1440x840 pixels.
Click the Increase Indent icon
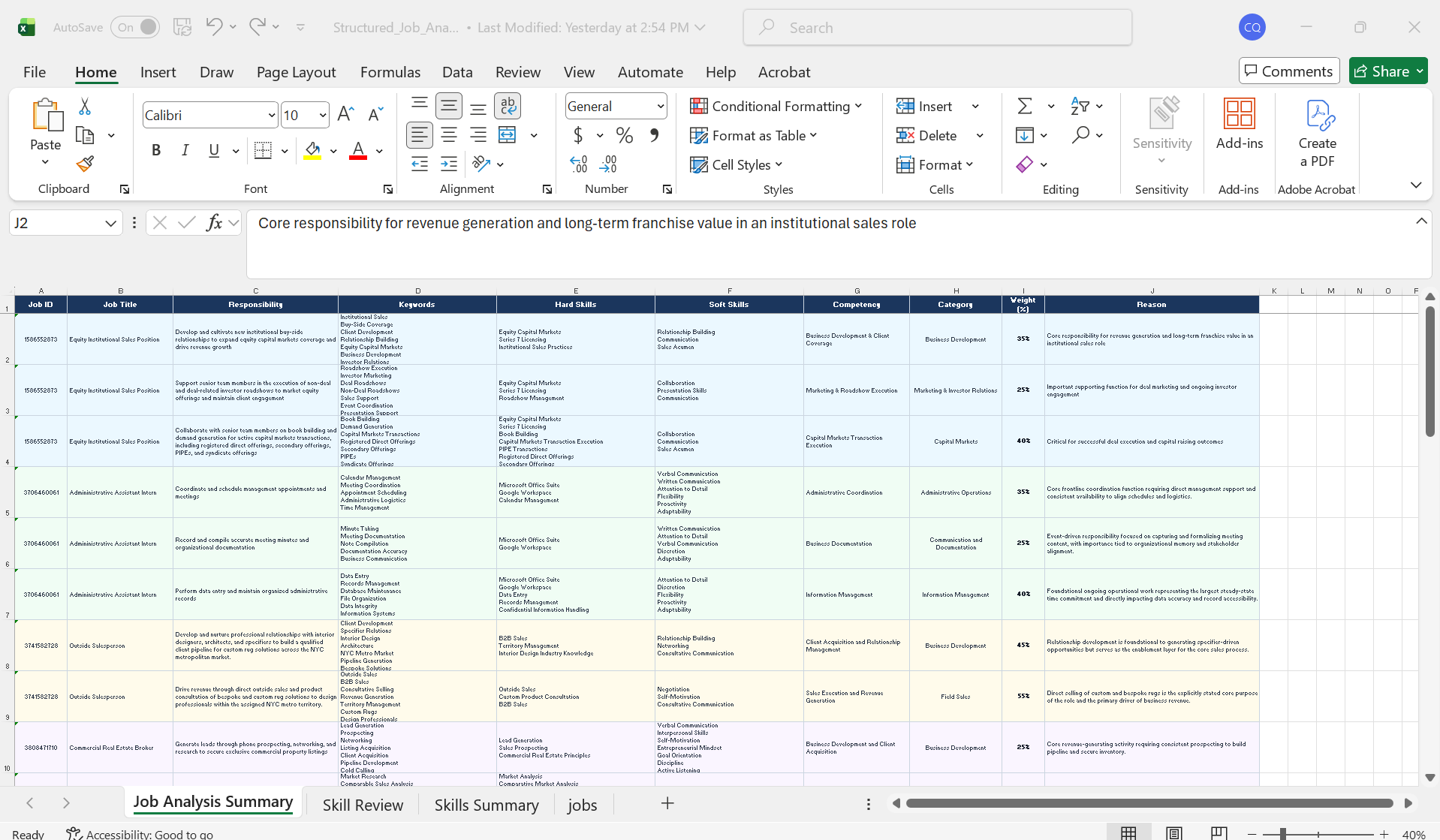449,164
